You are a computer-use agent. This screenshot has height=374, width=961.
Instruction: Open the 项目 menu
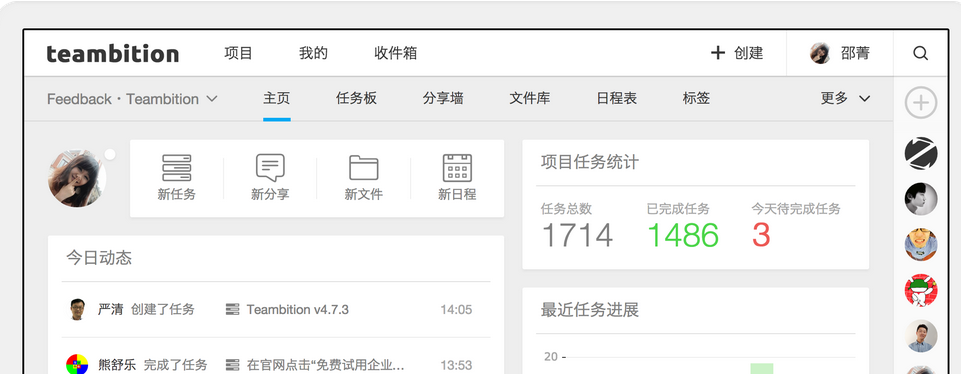238,53
